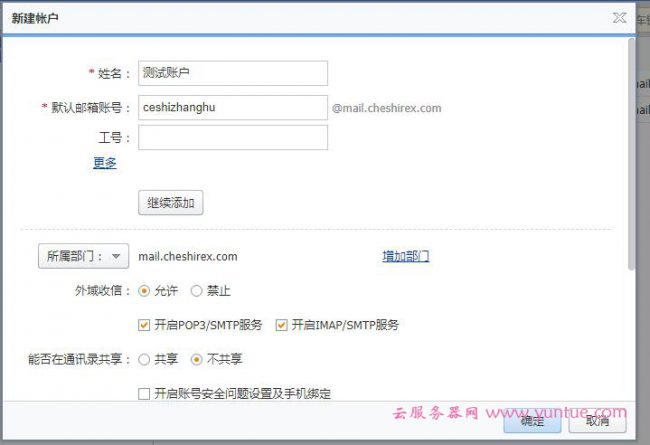Click the 姓名 name input field
Viewport: 650px width, 445px height.
pyautogui.click(x=233, y=73)
